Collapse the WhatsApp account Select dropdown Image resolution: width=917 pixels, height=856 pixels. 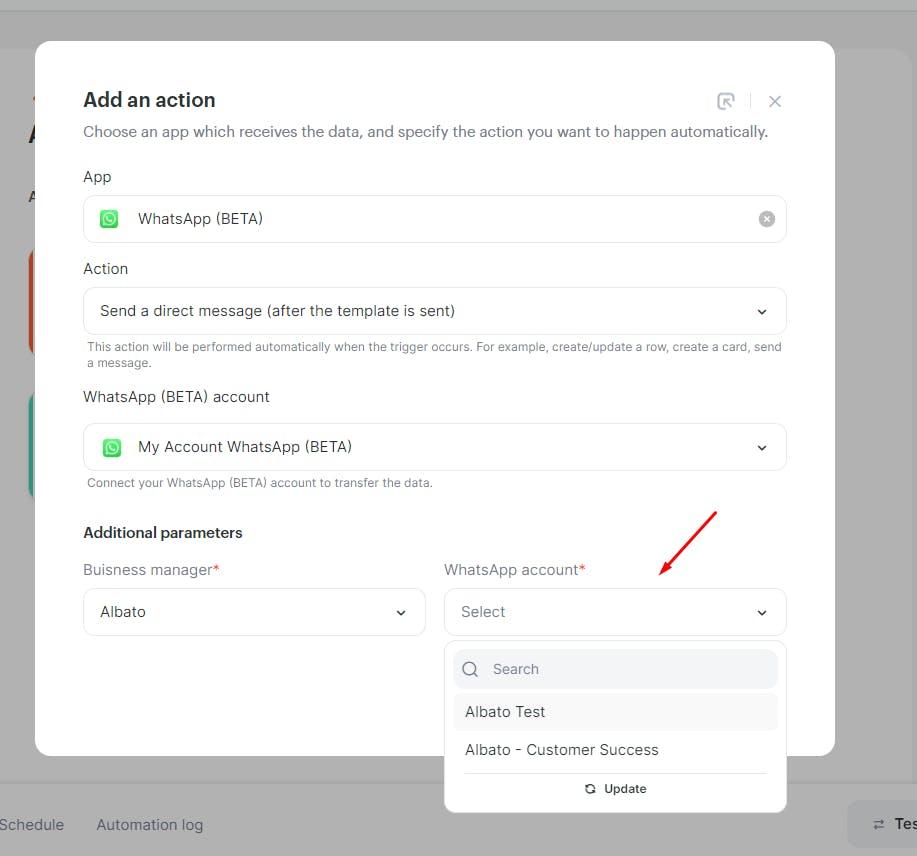[615, 612]
